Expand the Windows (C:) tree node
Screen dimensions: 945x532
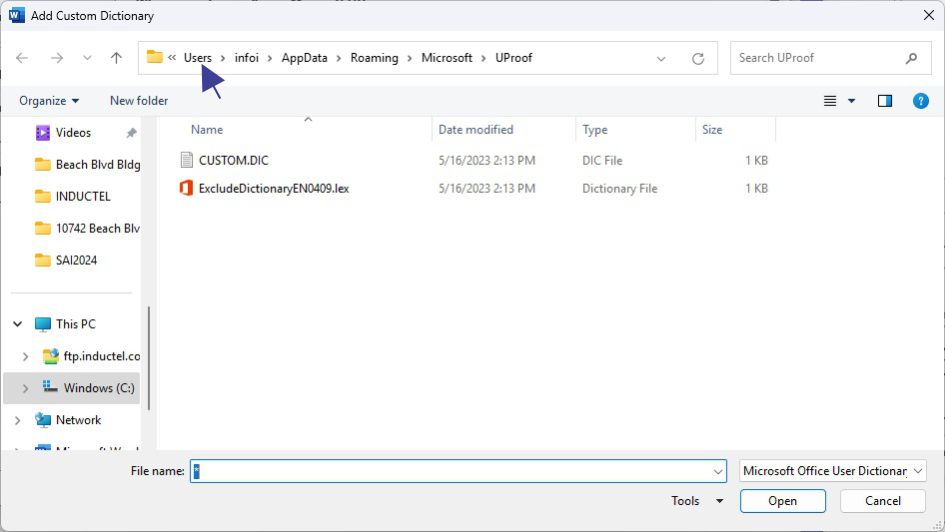tap(26, 388)
